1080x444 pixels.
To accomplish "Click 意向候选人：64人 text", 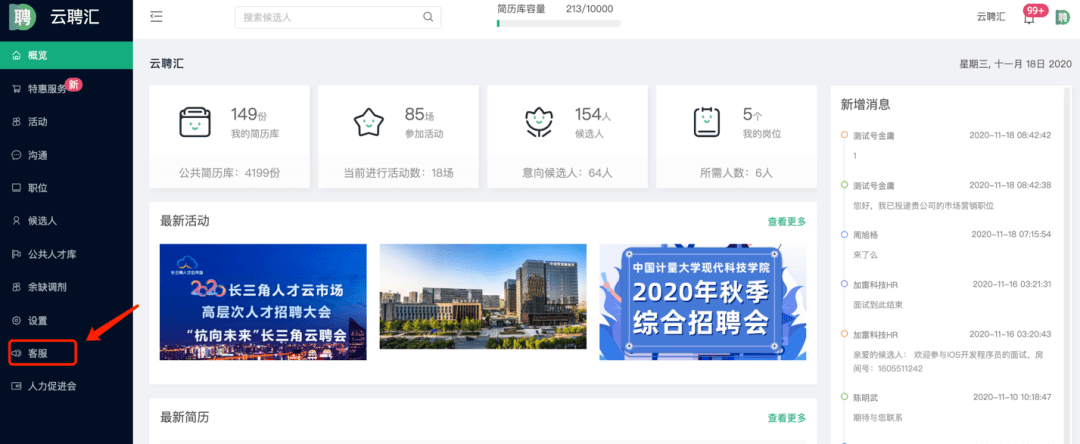I will [568, 173].
